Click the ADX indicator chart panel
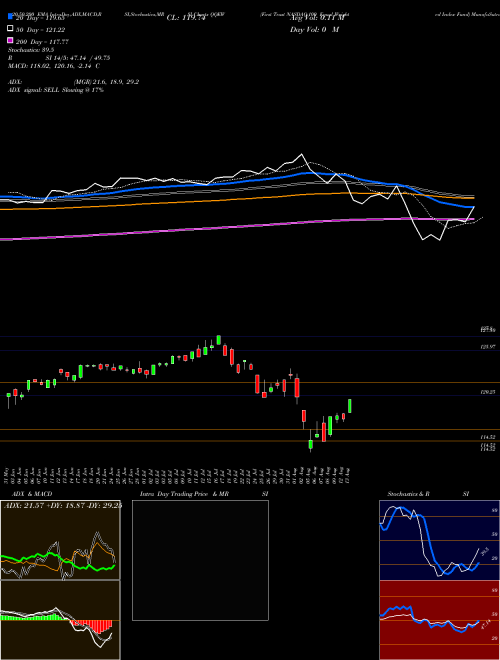The width and height of the screenshot is (500, 660). point(60,540)
